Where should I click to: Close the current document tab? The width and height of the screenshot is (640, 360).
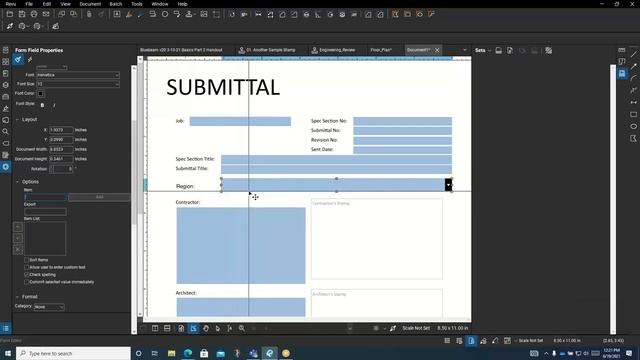point(437,50)
